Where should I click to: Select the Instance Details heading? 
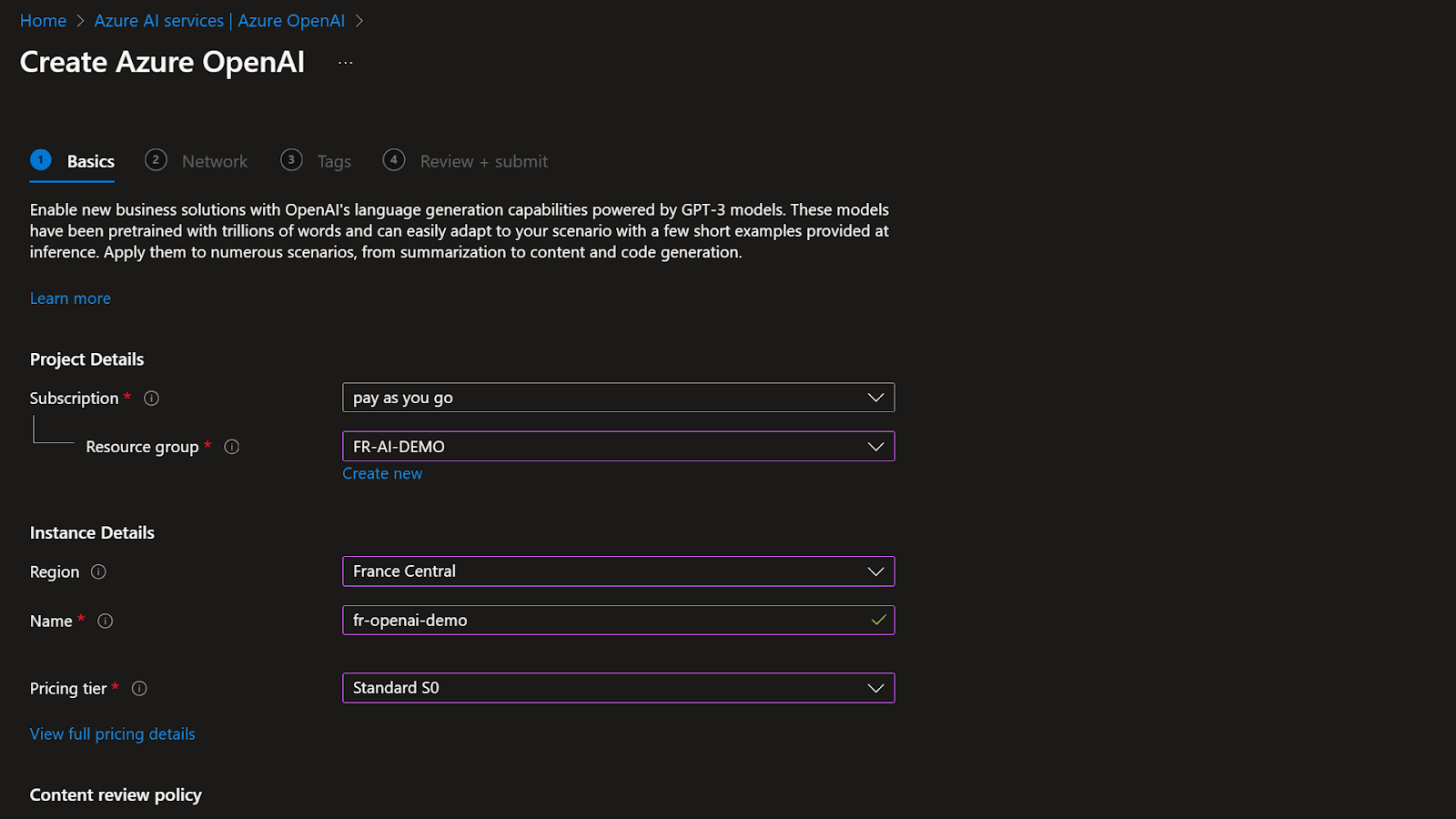(x=92, y=533)
